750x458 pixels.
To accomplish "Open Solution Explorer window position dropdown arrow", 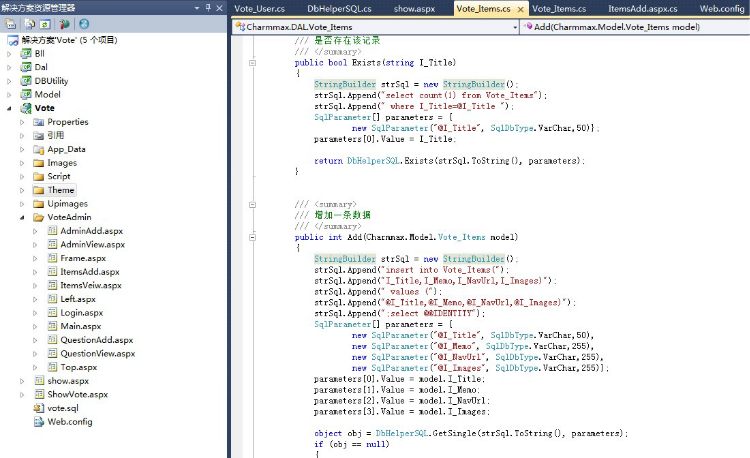I will point(197,8).
